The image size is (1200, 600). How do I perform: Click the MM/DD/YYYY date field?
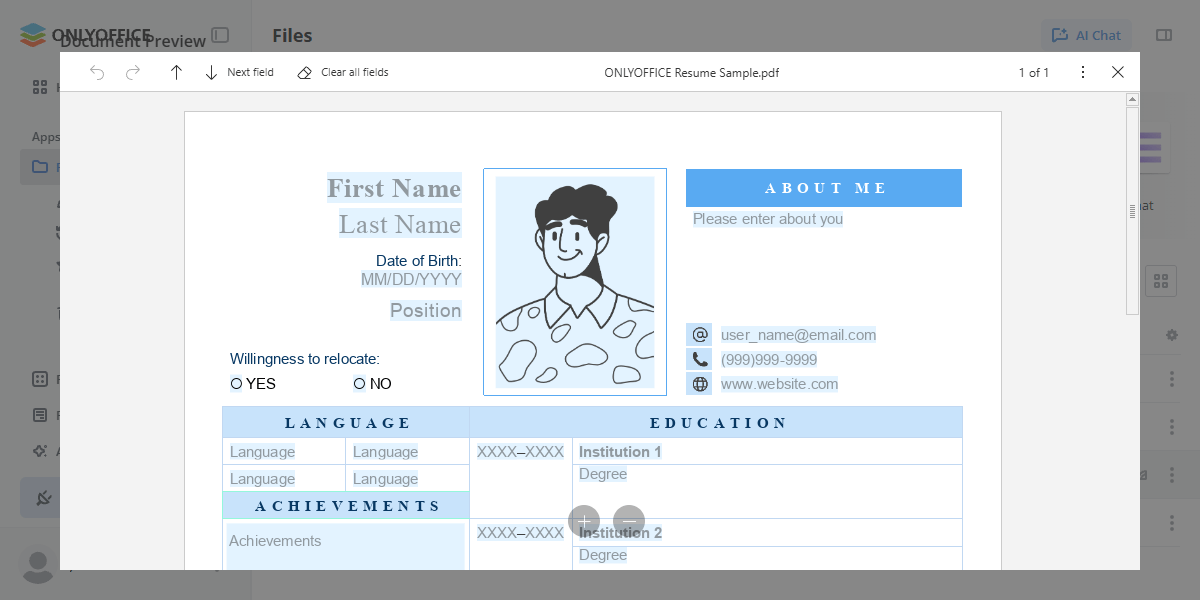click(x=411, y=279)
